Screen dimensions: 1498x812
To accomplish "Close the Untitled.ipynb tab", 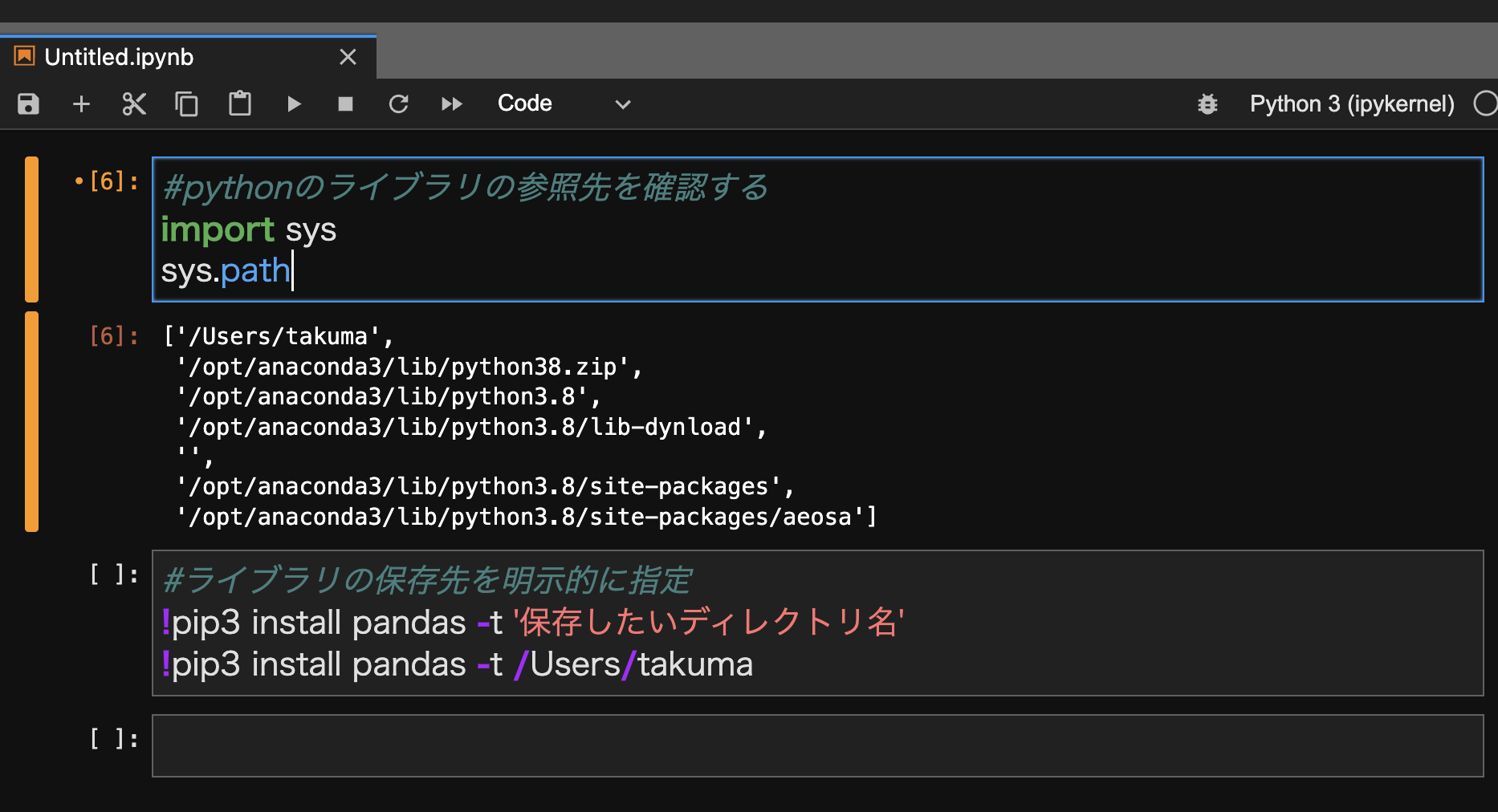I will 348,56.
